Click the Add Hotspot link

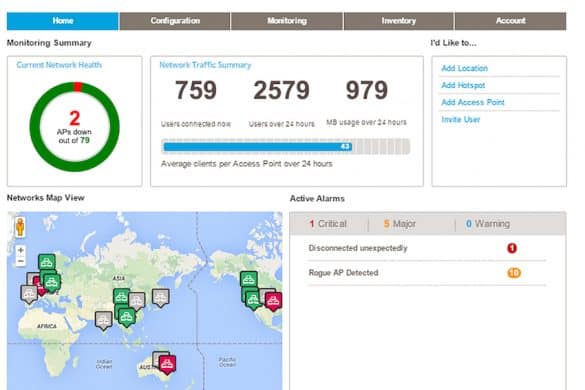(x=463, y=85)
